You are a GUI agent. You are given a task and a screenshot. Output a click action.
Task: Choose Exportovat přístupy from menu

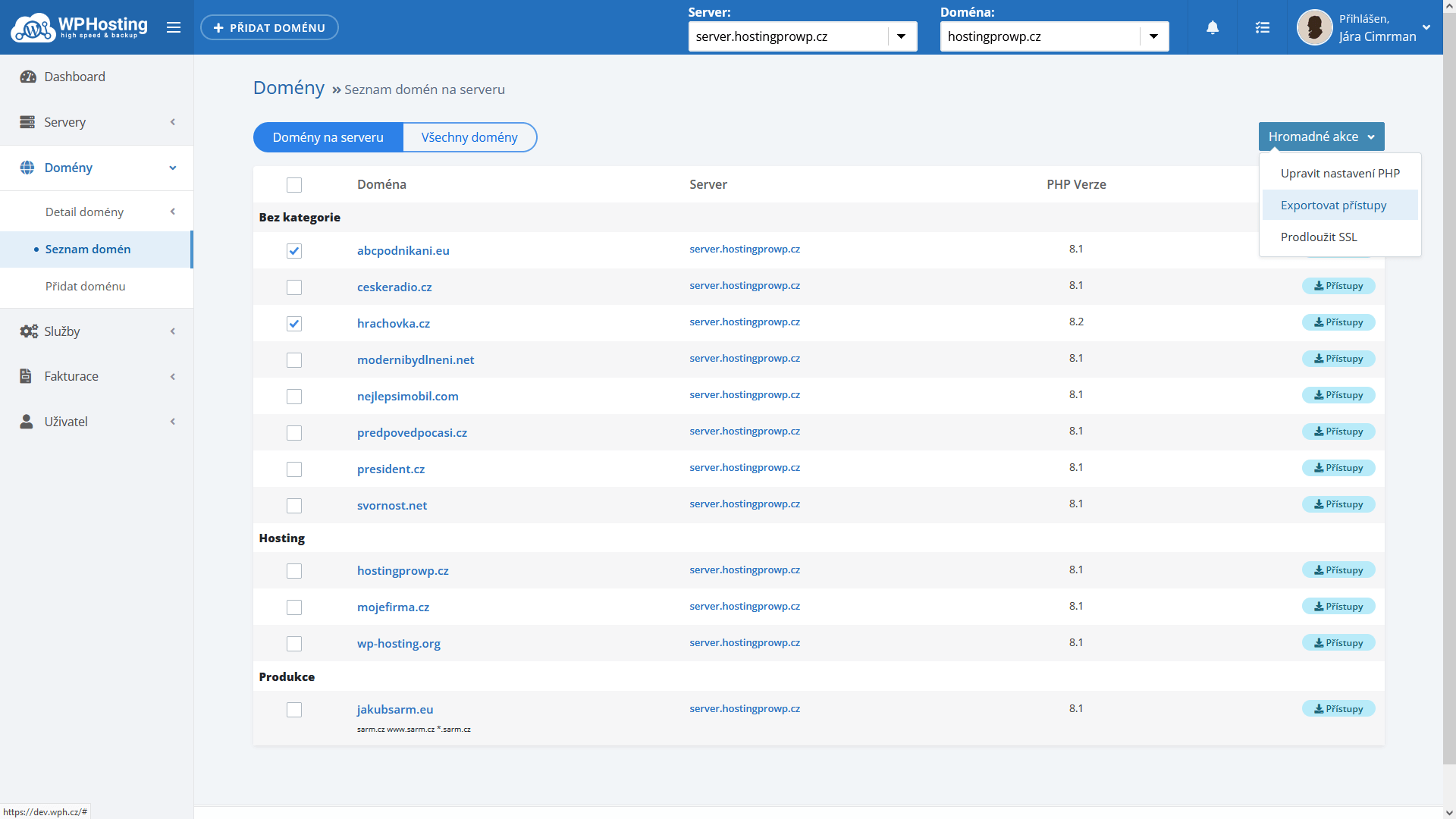pyautogui.click(x=1333, y=206)
